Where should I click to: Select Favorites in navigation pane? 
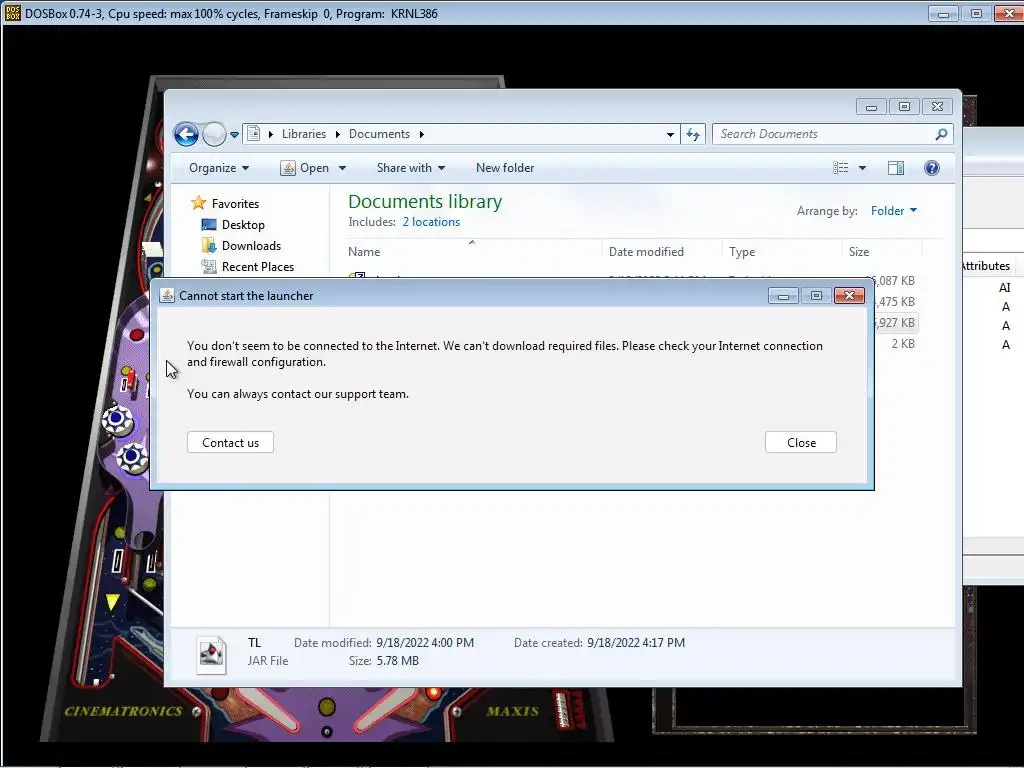[235, 204]
